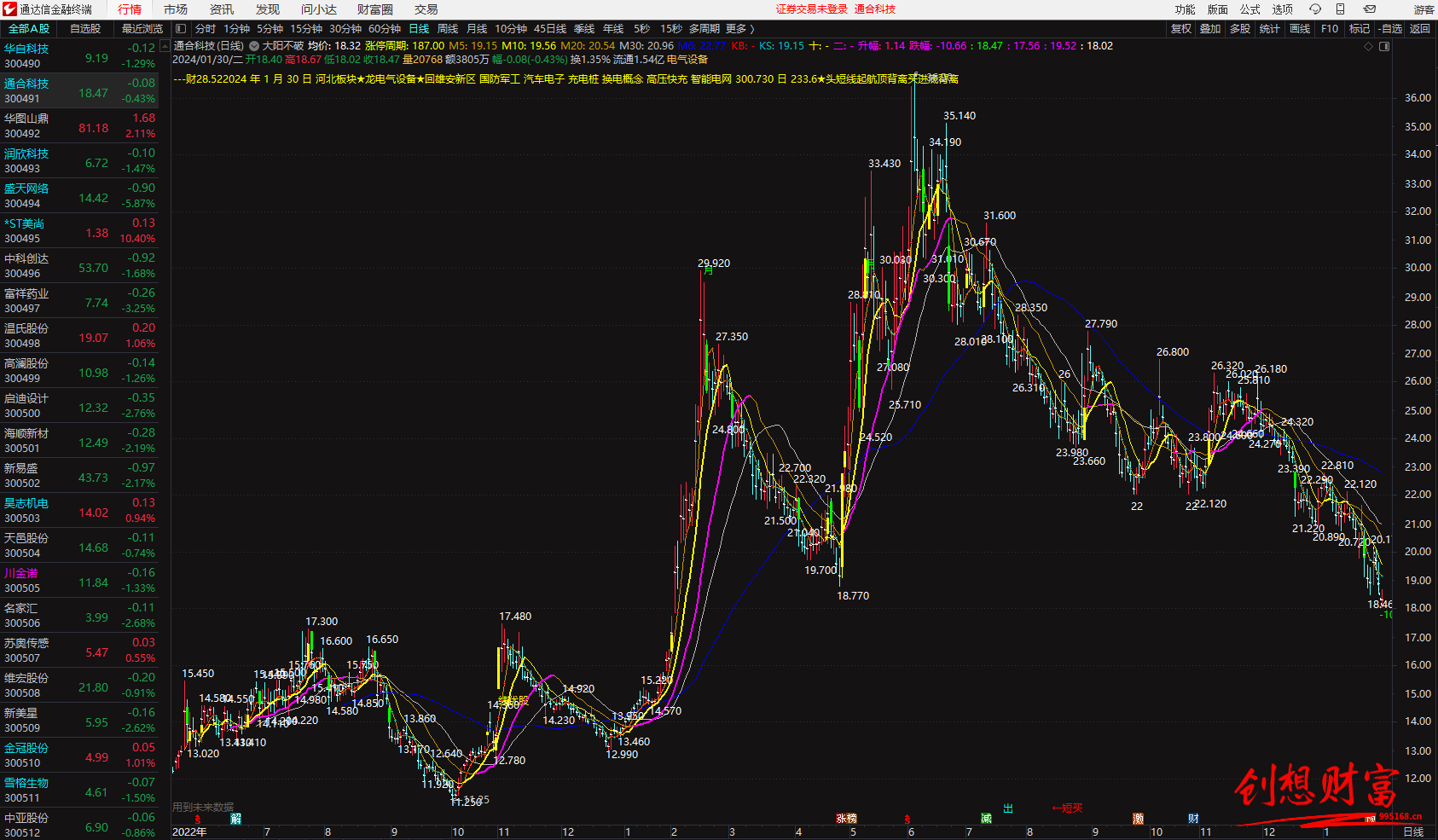
Task: Click the panel layout icon beside the diamond
Action: pyautogui.click(x=1385, y=47)
